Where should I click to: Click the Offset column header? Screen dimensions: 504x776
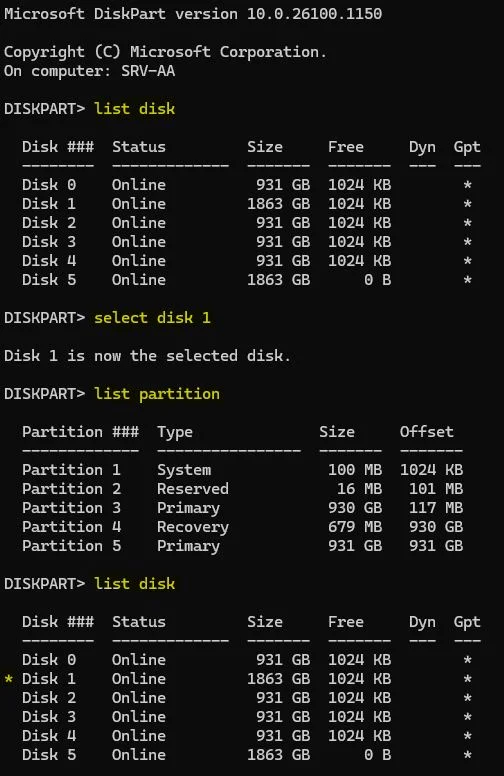[x=426, y=432]
